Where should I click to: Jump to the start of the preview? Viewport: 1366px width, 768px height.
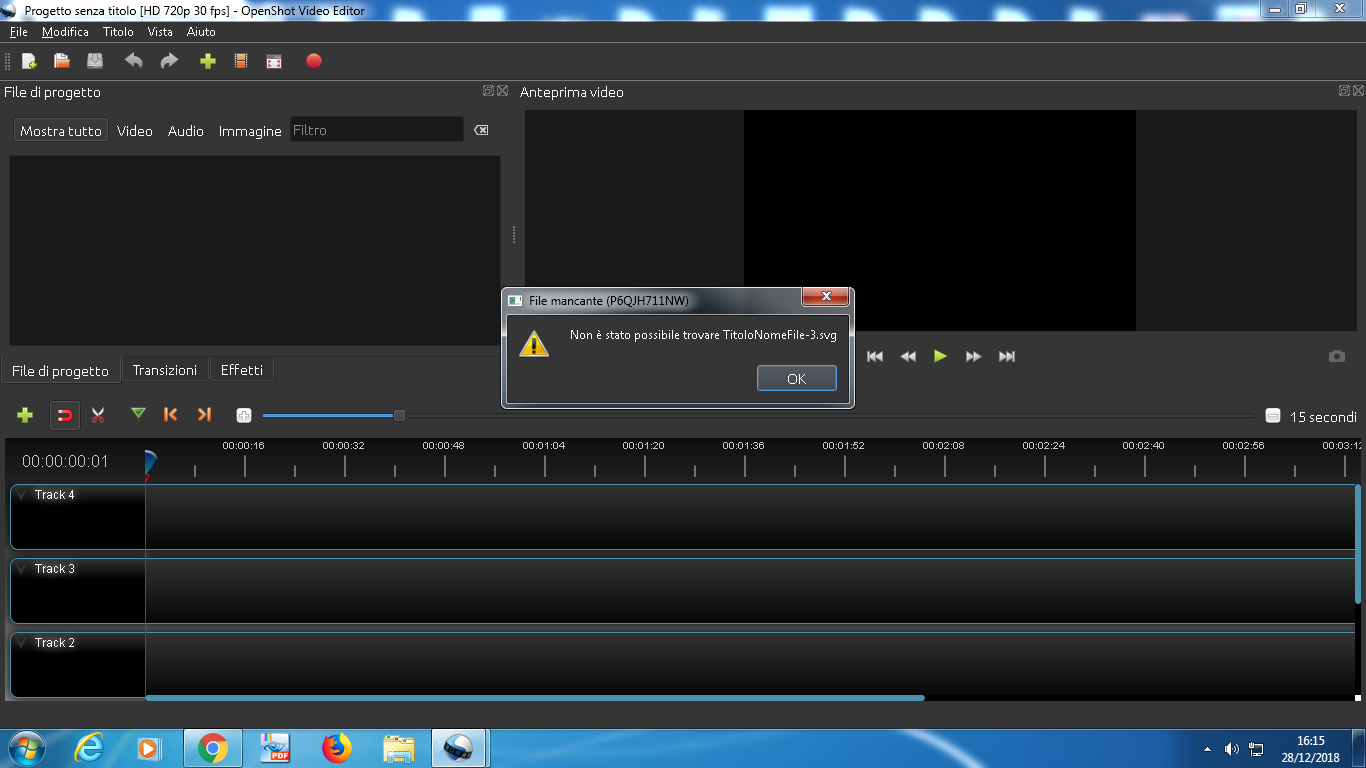click(875, 356)
